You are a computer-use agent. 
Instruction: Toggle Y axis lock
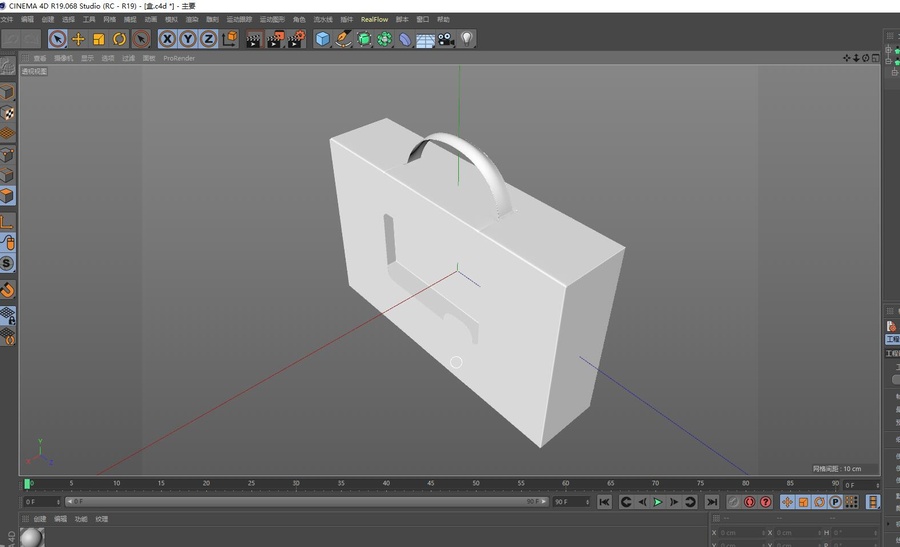click(x=188, y=39)
